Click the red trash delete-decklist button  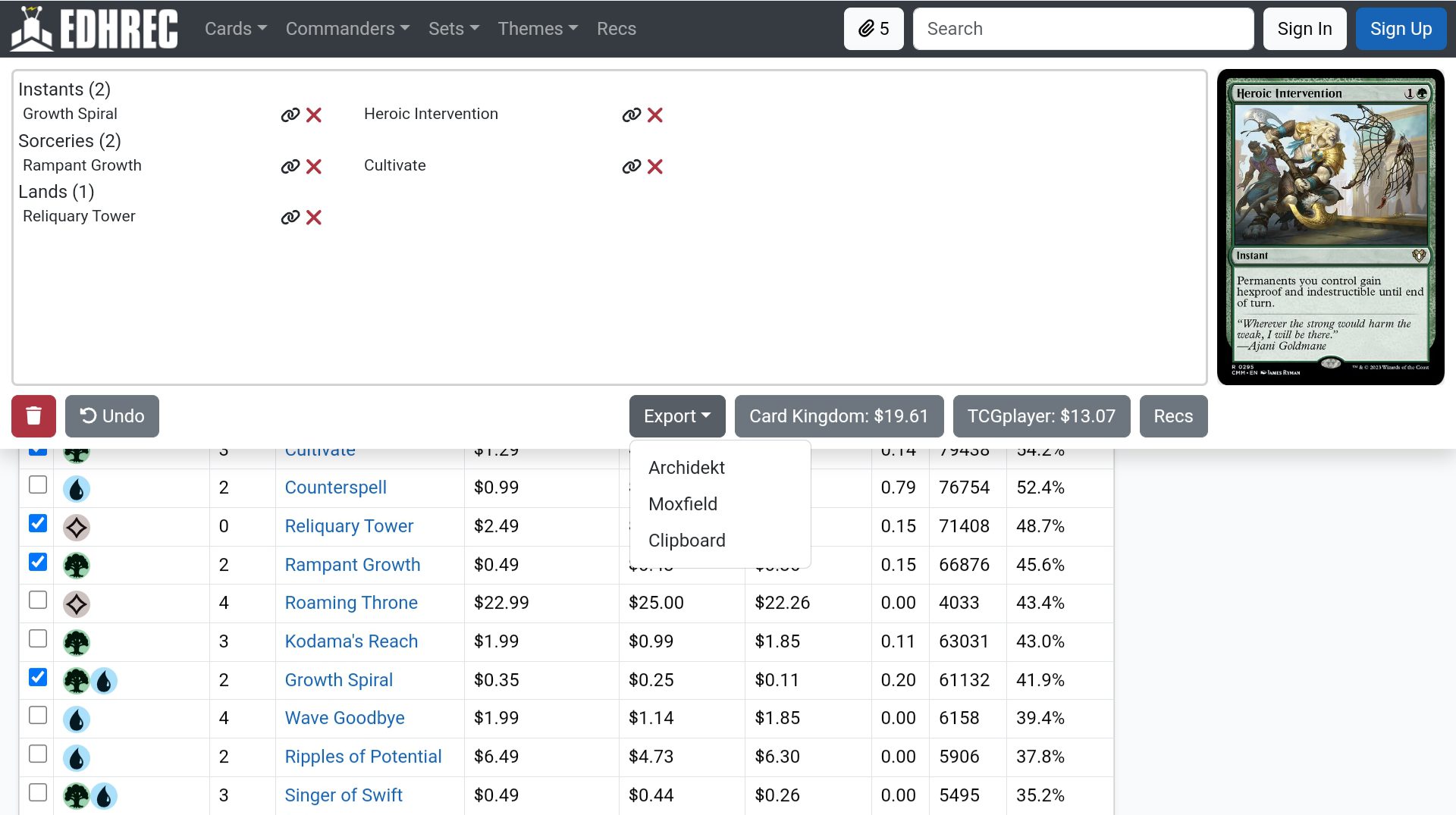(x=33, y=416)
